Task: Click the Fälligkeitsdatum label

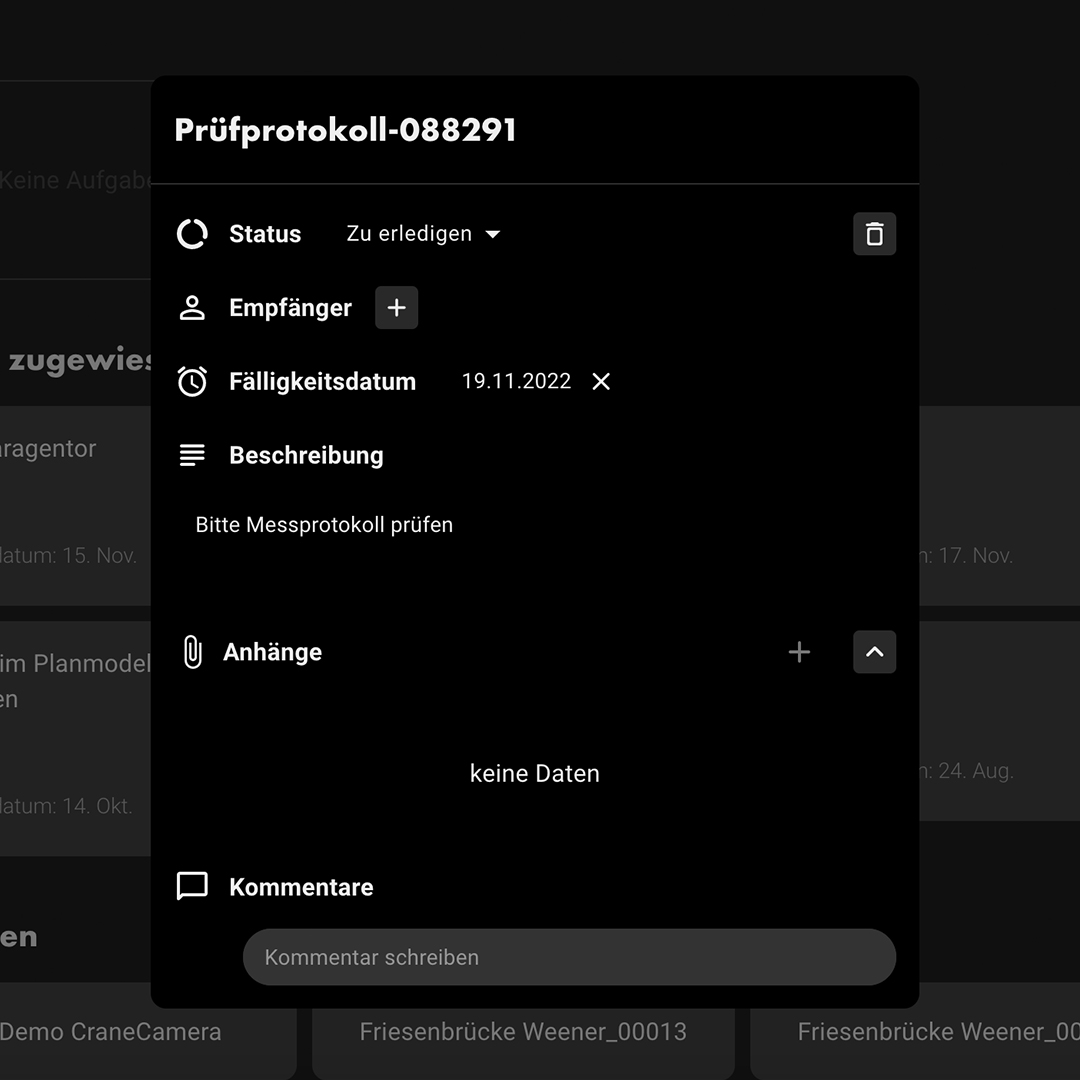Action: click(x=322, y=382)
